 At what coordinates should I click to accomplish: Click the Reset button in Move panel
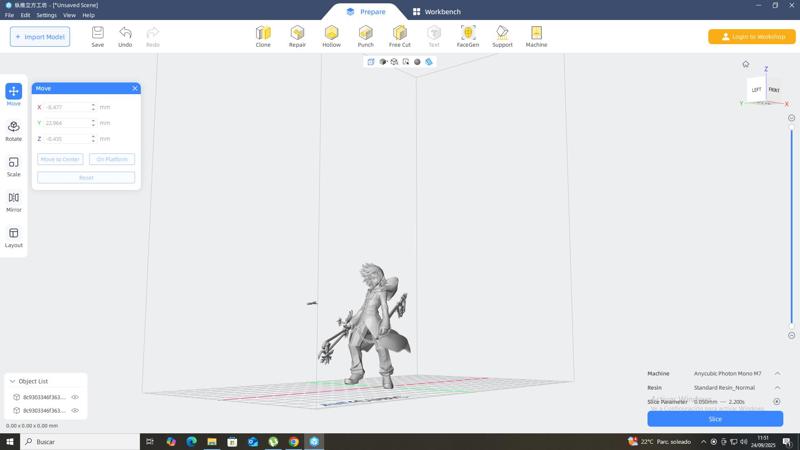point(86,178)
